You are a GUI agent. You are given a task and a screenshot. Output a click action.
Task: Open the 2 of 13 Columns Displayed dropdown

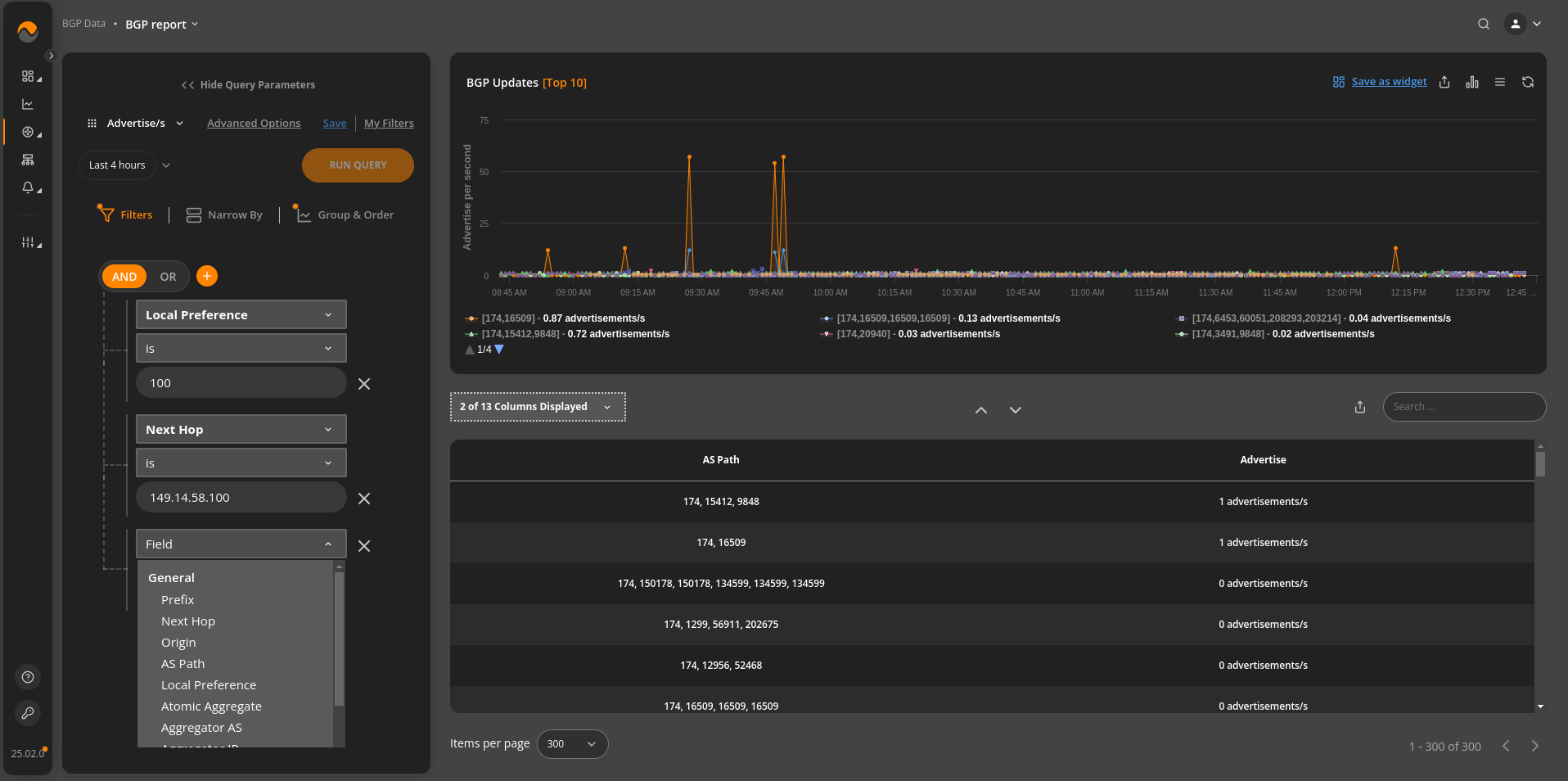(538, 407)
